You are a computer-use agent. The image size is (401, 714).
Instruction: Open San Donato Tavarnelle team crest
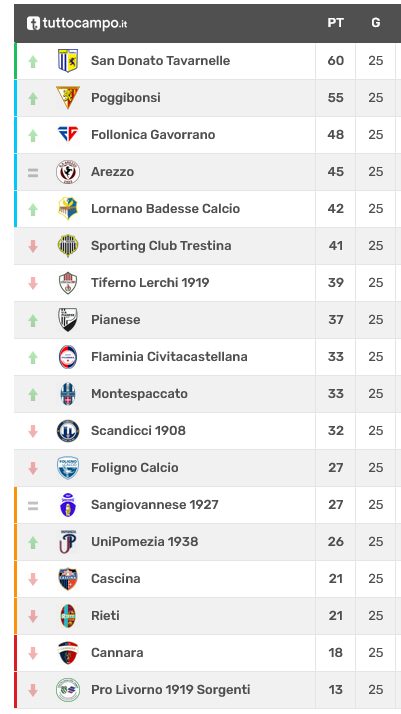[68, 61]
